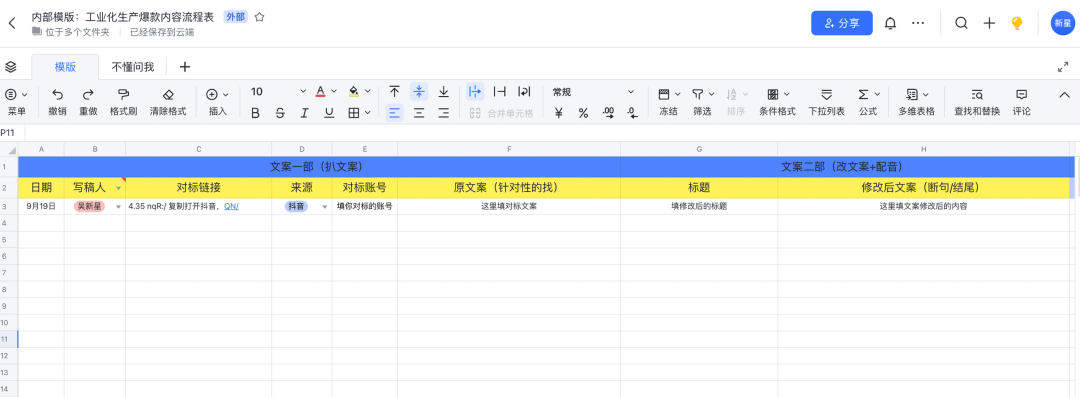
Task: Click the search magnifier icon
Action: coord(961,23)
